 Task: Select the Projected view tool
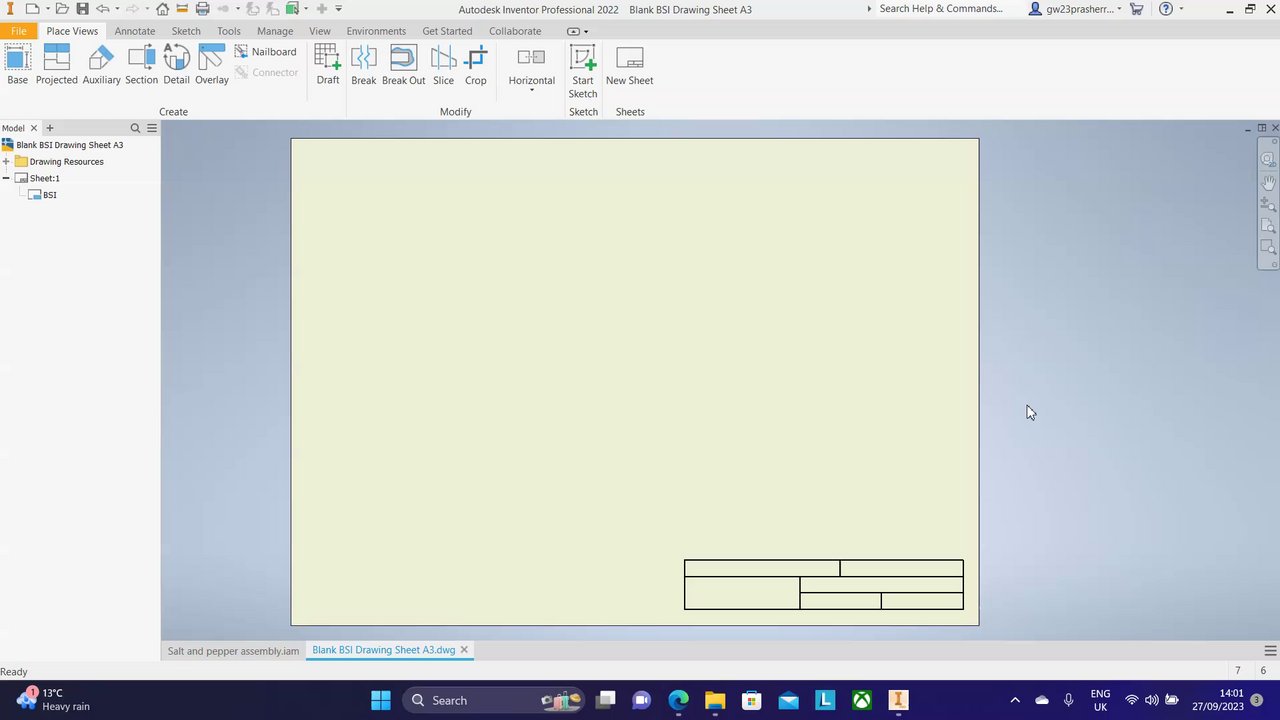click(x=57, y=65)
